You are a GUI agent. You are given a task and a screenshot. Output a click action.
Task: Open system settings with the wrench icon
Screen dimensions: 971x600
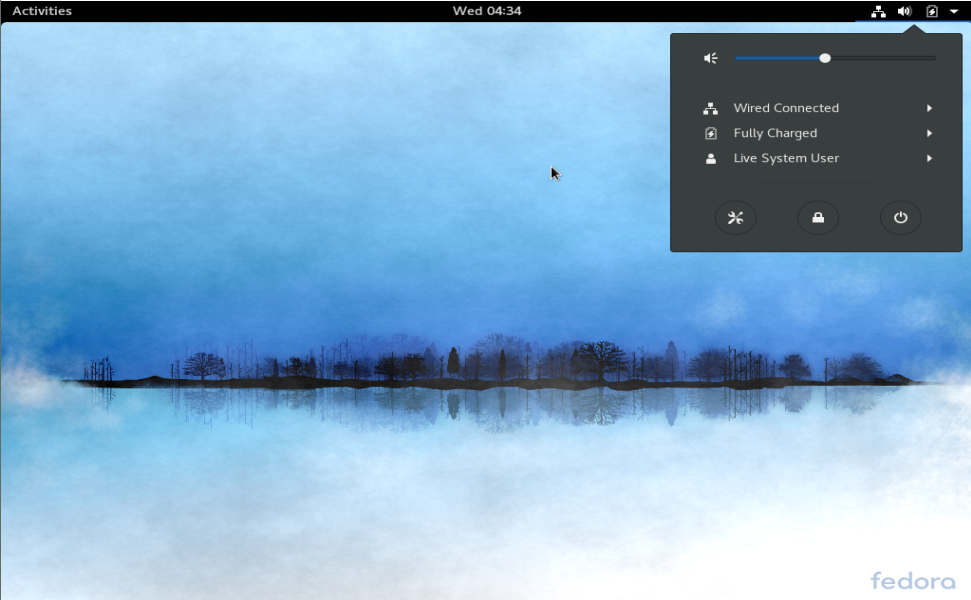[x=736, y=218]
